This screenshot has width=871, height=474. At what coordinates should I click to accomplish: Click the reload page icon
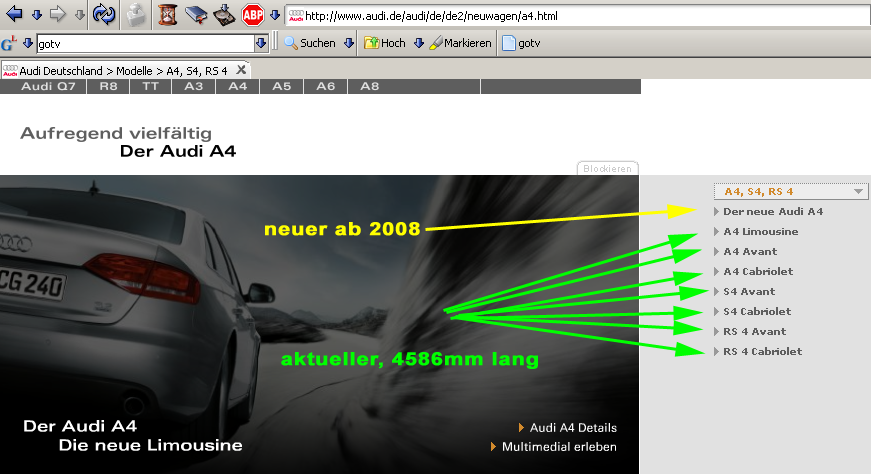[103, 14]
